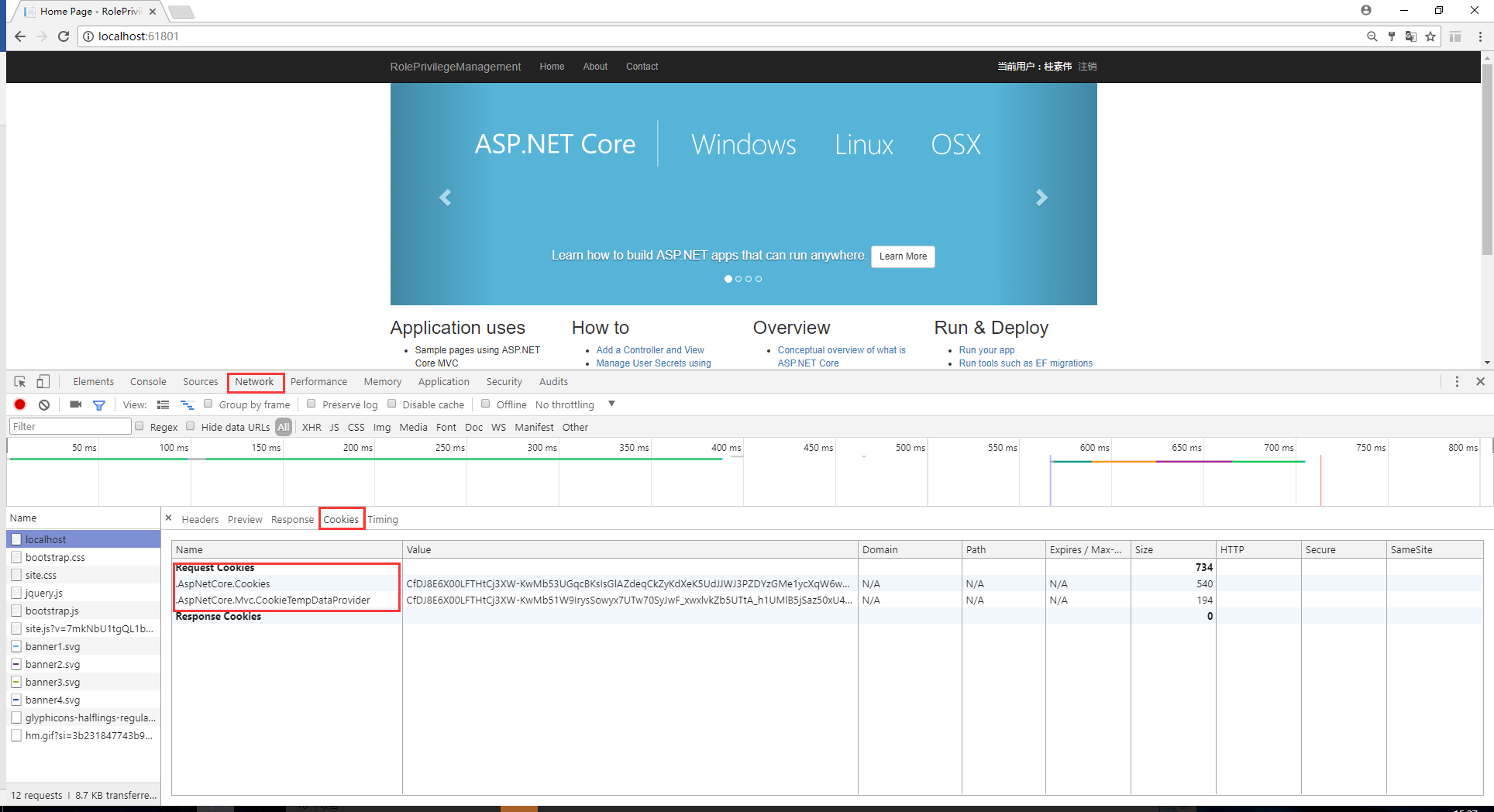Open the saved password key icon
The height and width of the screenshot is (812, 1494).
[x=1392, y=36]
